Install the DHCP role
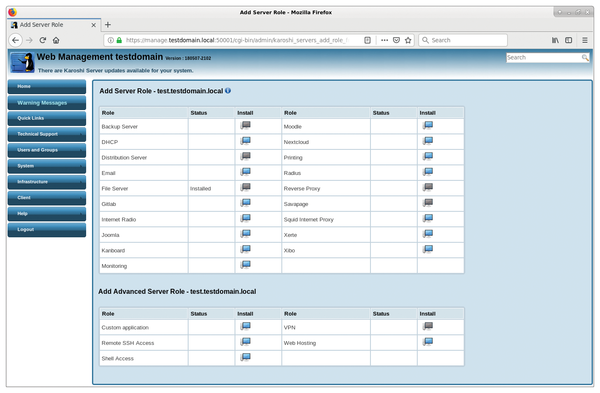 pyautogui.click(x=245, y=141)
